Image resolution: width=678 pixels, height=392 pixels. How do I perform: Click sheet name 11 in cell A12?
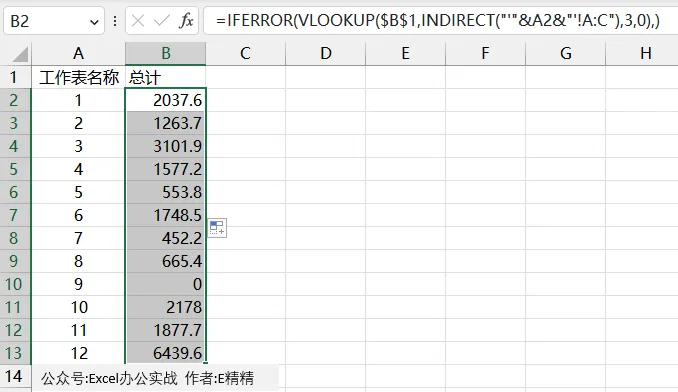pos(78,330)
